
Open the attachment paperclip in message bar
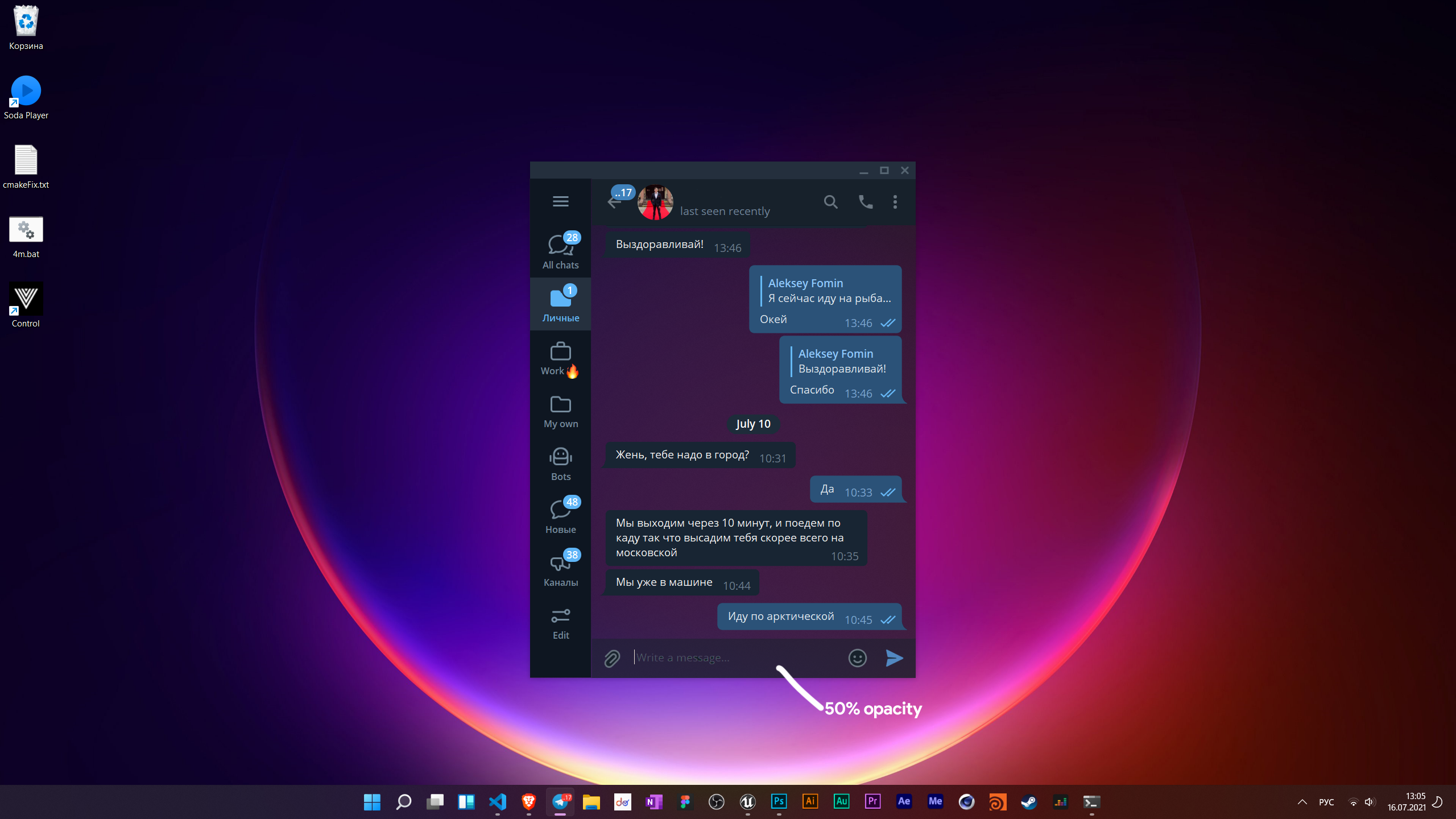coord(611,657)
